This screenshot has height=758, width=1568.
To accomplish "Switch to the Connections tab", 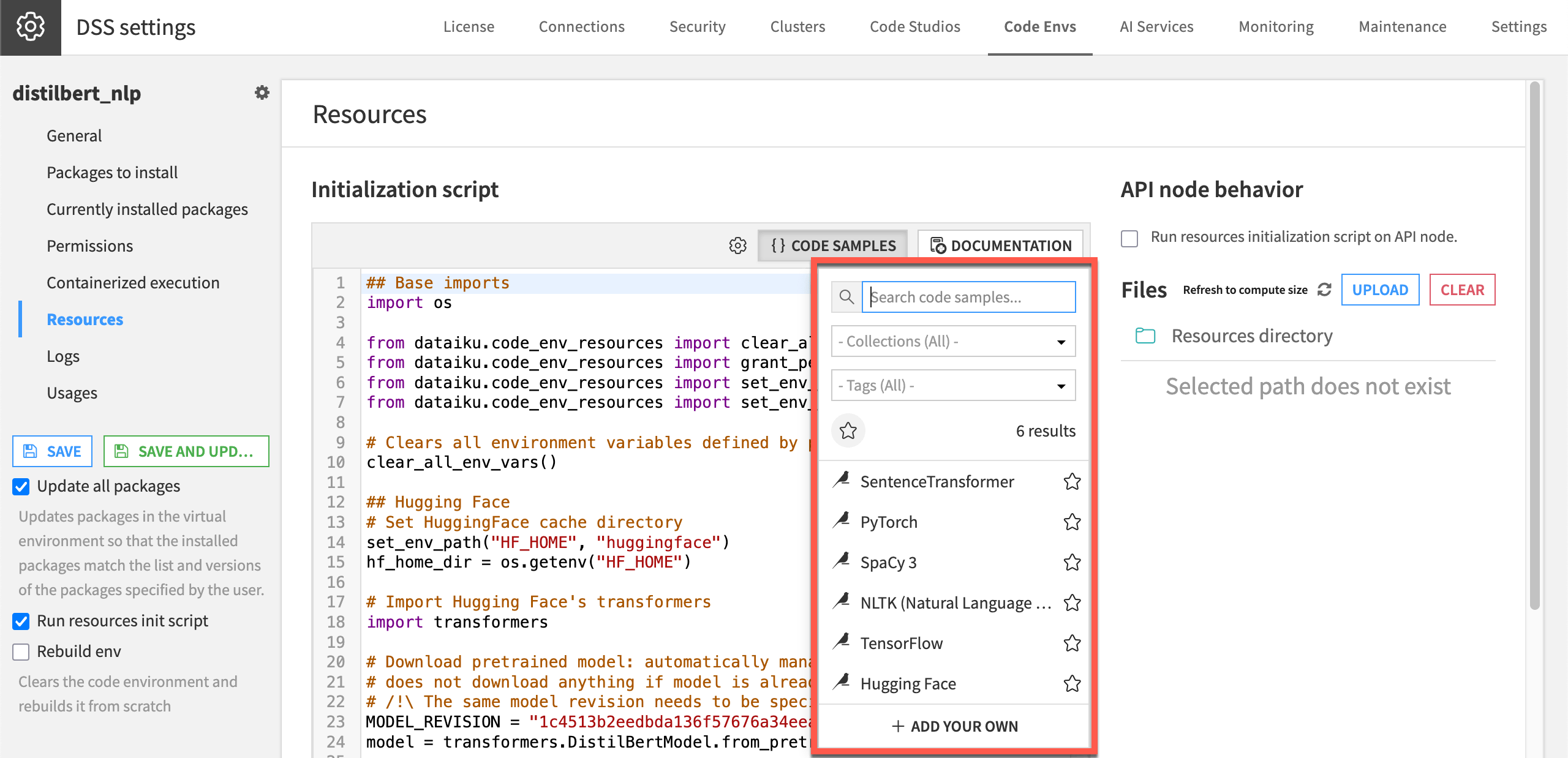I will point(581,27).
